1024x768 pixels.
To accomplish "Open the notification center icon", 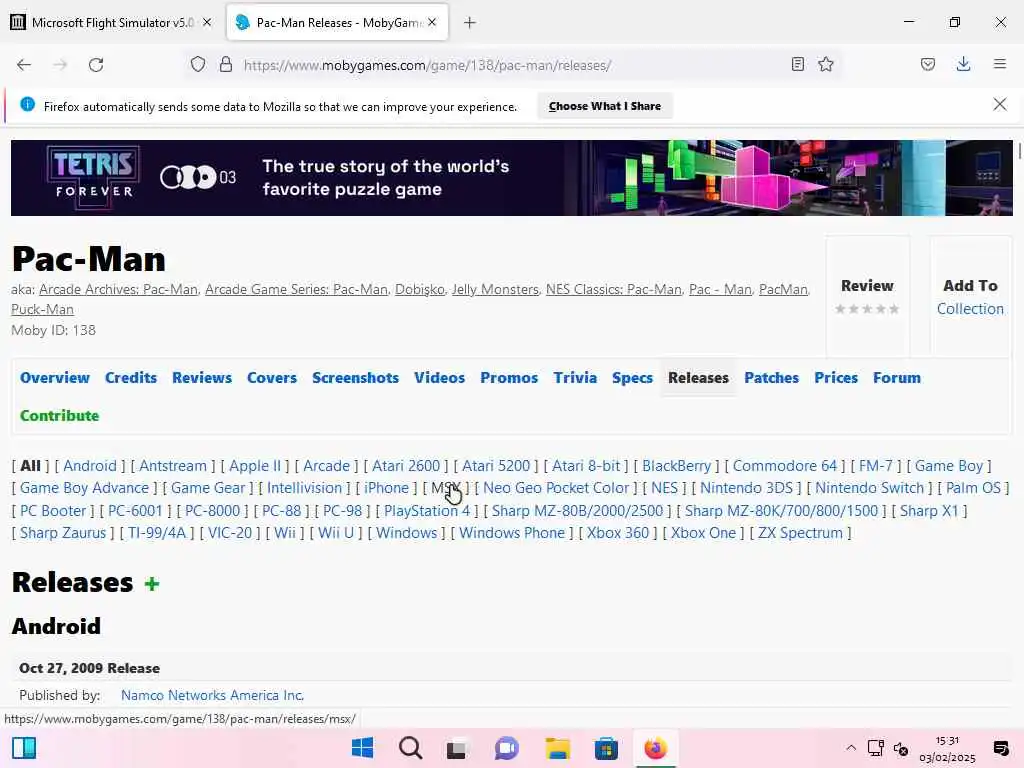I will (x=1000, y=748).
